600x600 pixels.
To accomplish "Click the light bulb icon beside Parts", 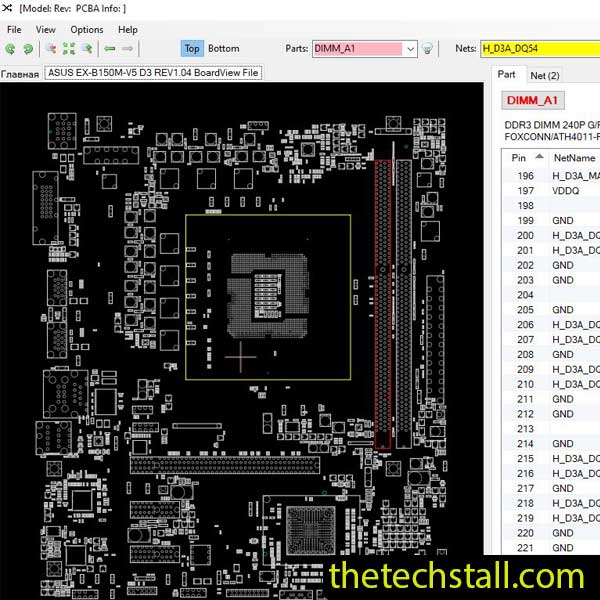I will pyautogui.click(x=427, y=48).
